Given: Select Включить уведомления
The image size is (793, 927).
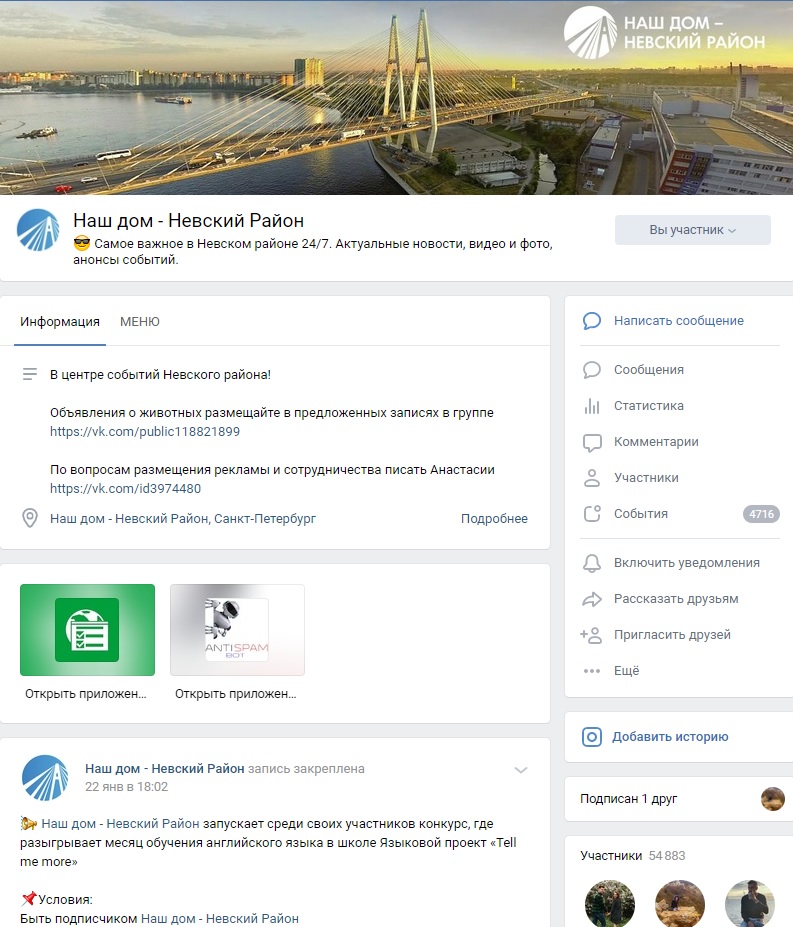Looking at the screenshot, I should pos(687,563).
